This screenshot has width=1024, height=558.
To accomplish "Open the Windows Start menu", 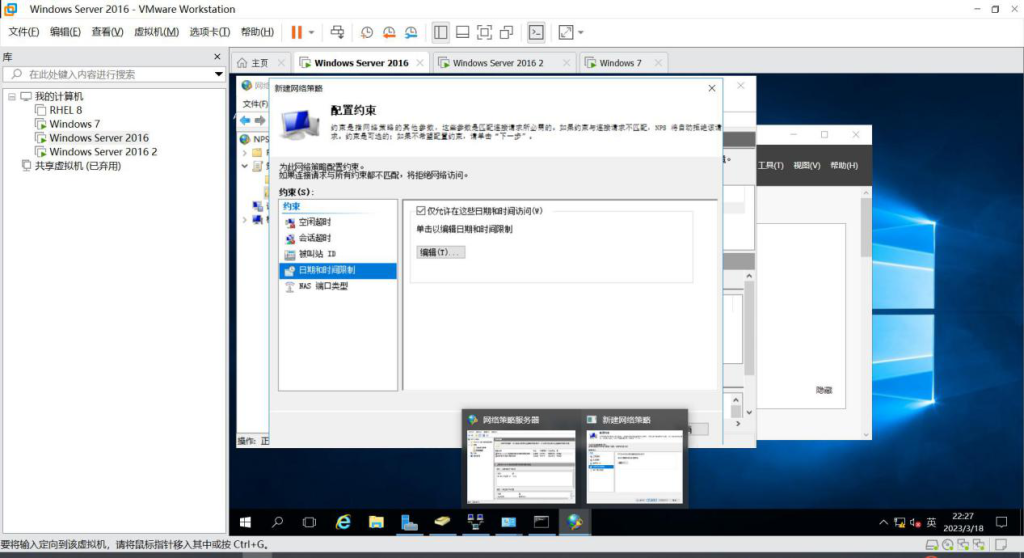I will [246, 522].
